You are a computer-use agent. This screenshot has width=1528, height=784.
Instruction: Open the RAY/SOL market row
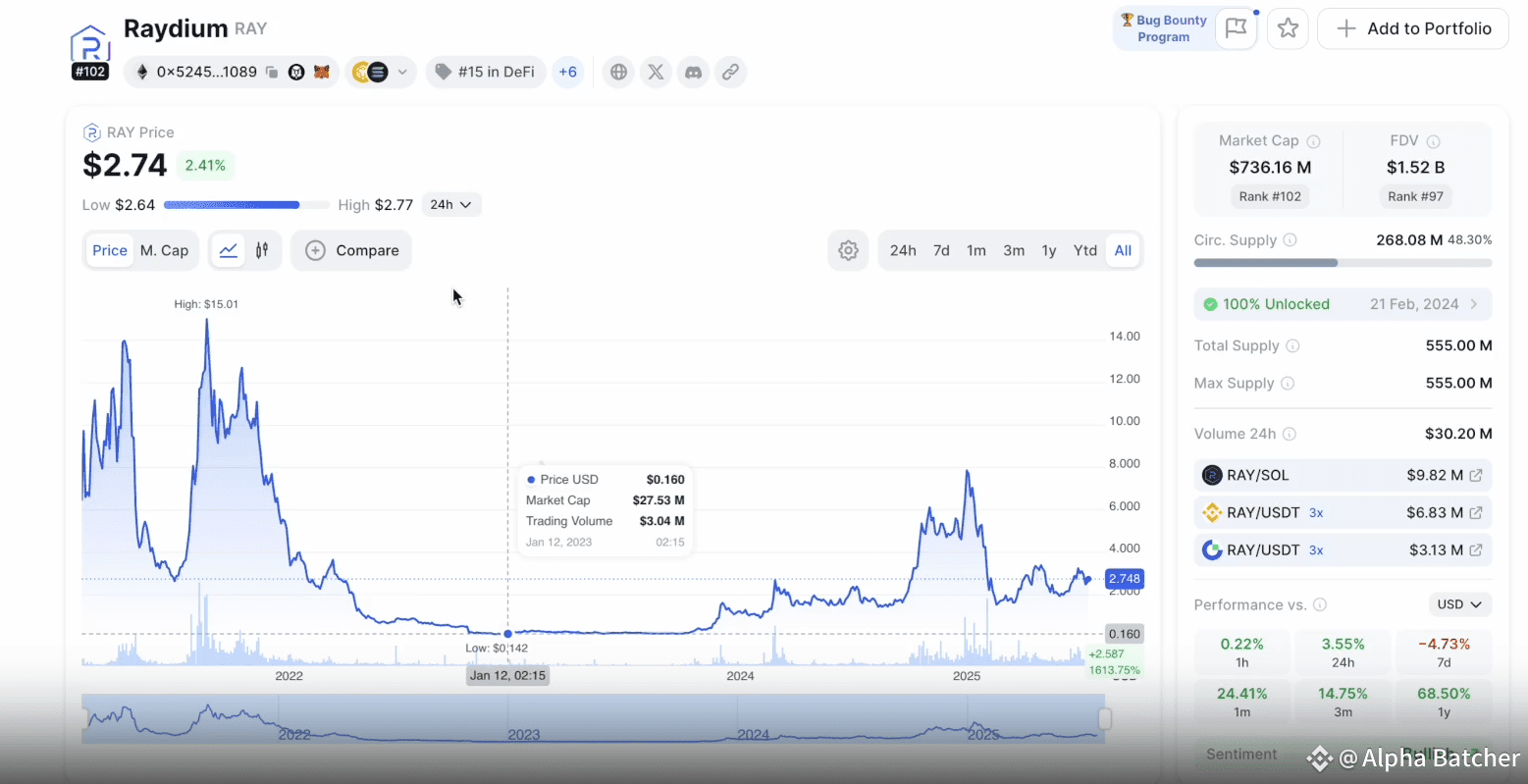(1343, 475)
